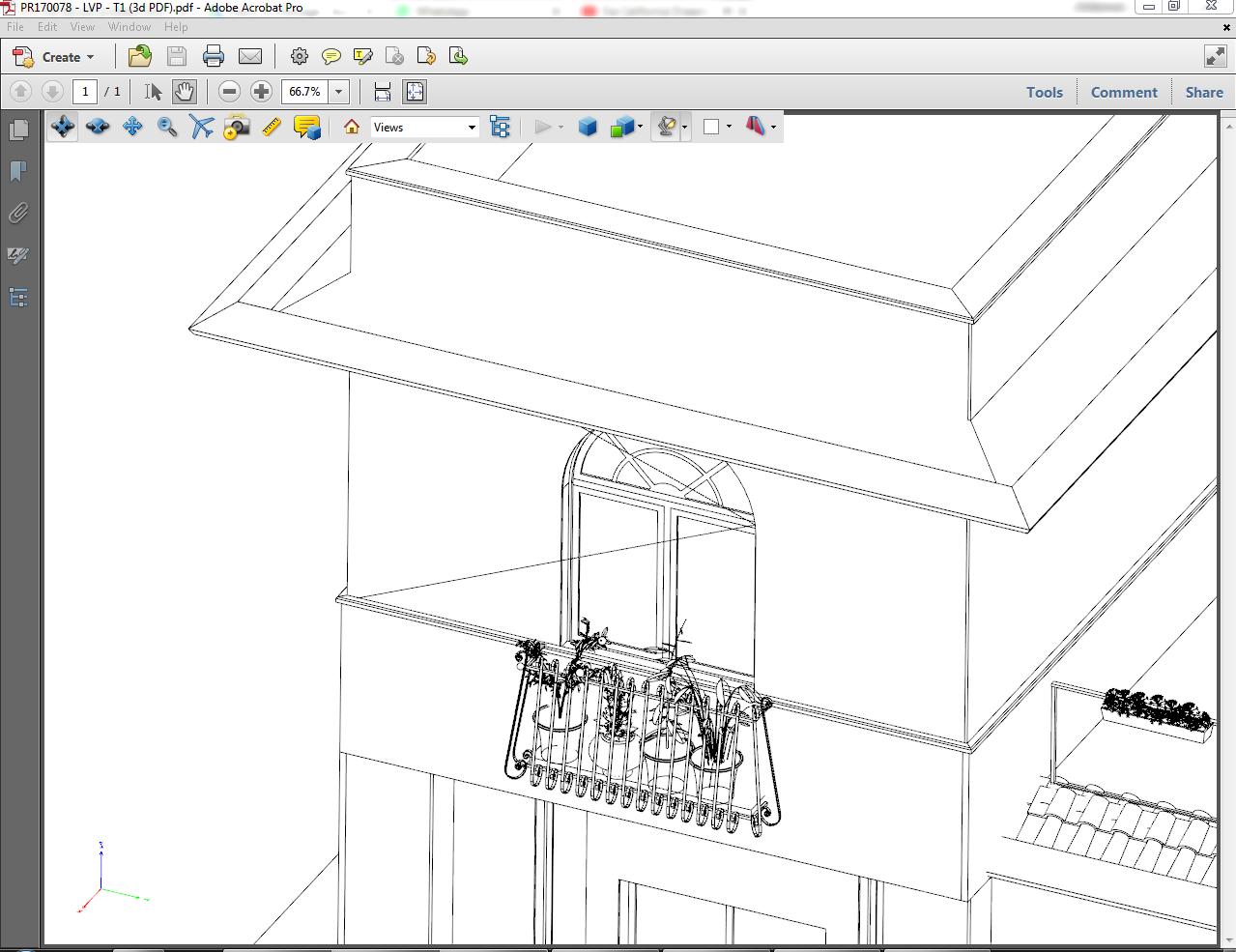Expand the Create menu
The image size is (1236, 952).
[x=64, y=56]
